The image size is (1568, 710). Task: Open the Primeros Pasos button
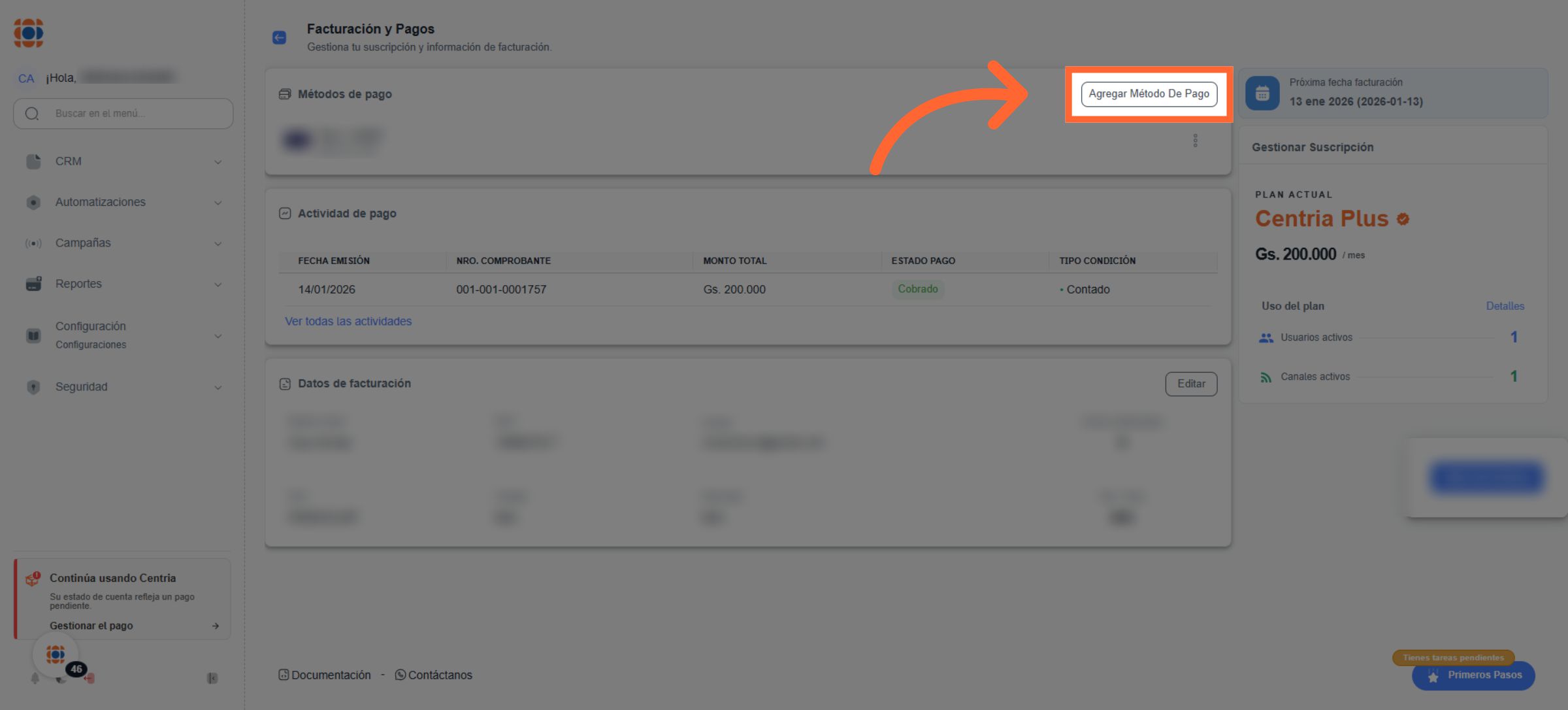point(1473,675)
